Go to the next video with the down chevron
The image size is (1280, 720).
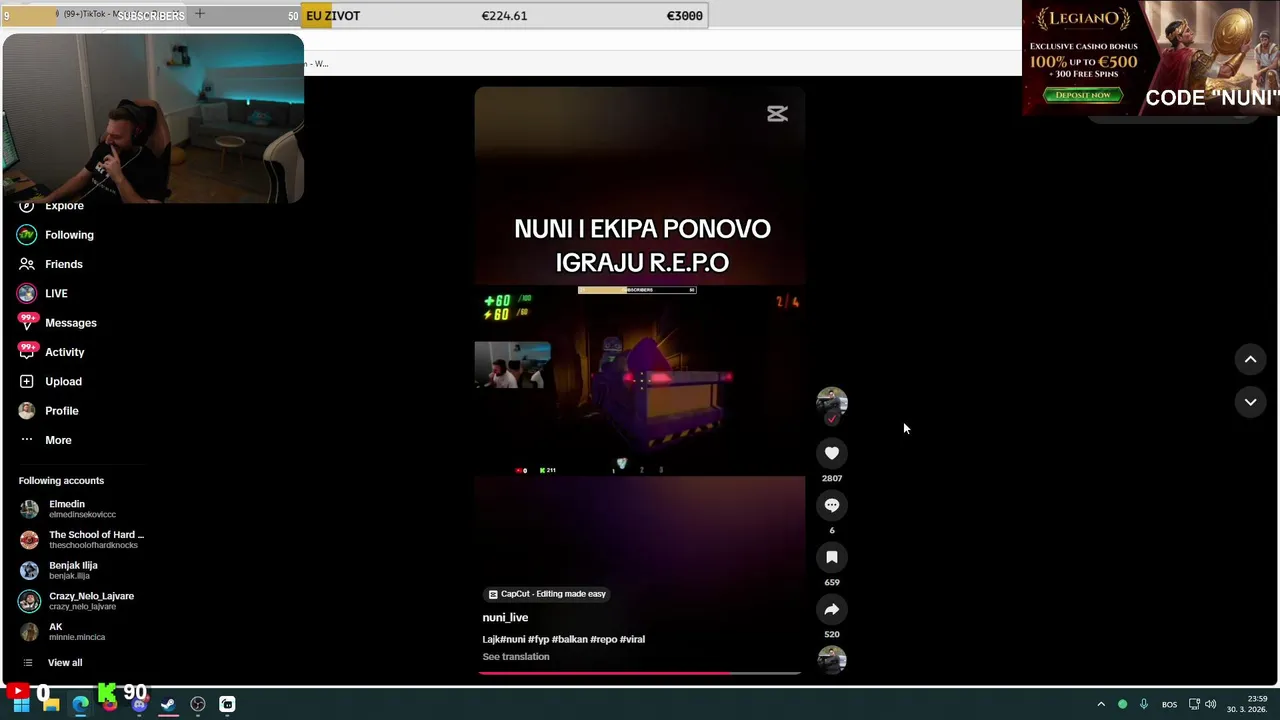[x=1250, y=402]
